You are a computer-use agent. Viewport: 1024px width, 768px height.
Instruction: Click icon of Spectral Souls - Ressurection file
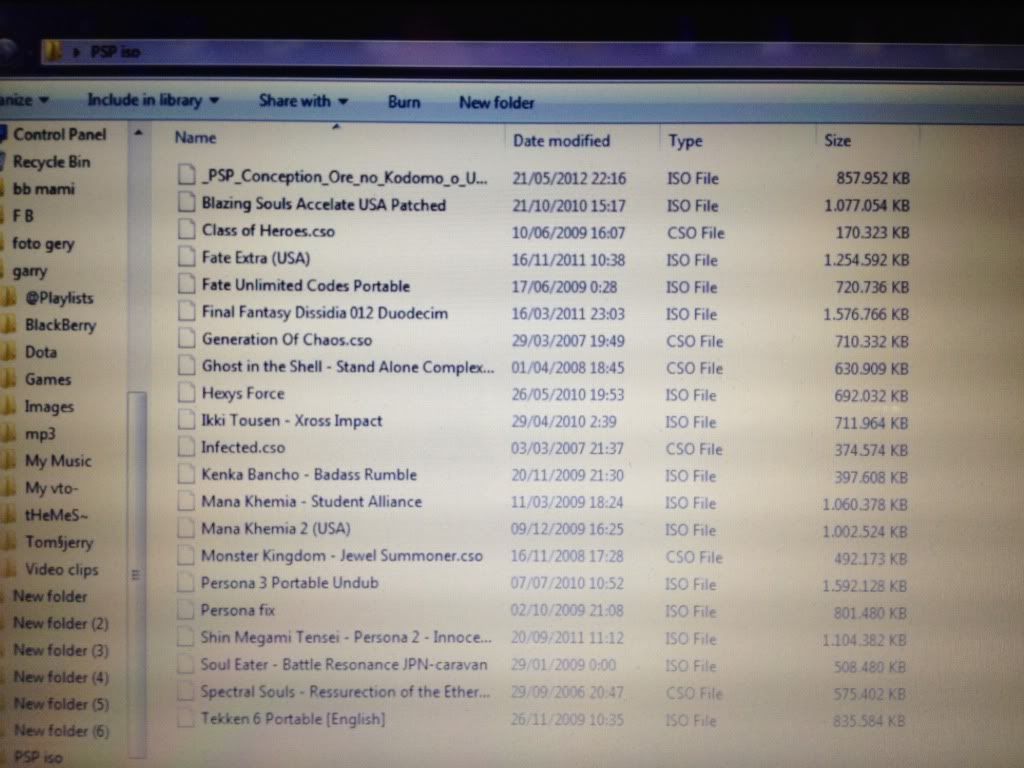pos(187,690)
